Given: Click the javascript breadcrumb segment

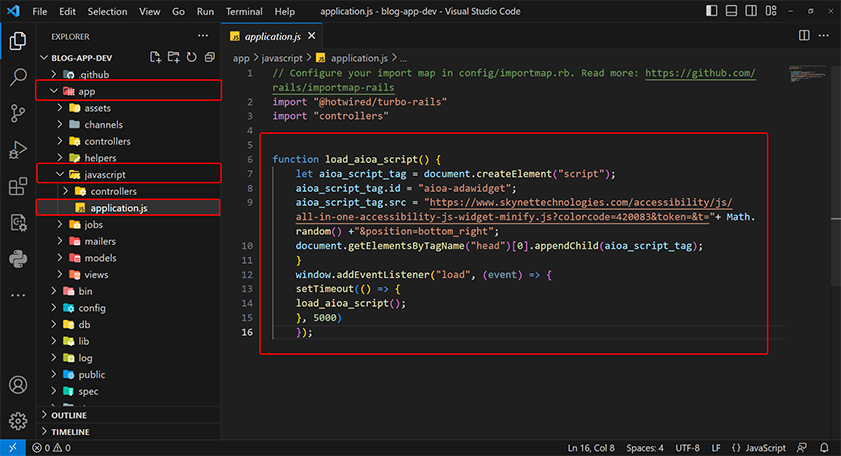Looking at the screenshot, I should point(282,58).
